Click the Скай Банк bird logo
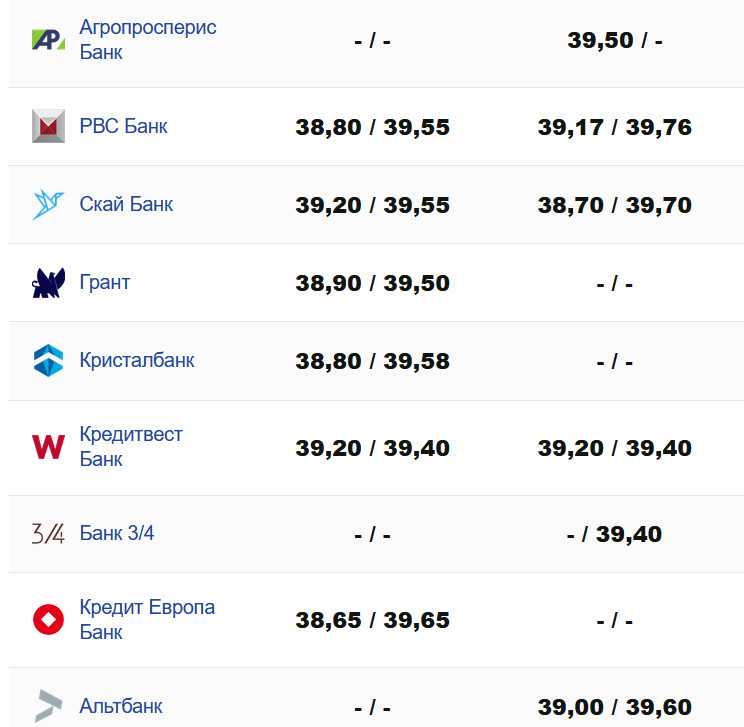744x727 pixels. click(48, 204)
